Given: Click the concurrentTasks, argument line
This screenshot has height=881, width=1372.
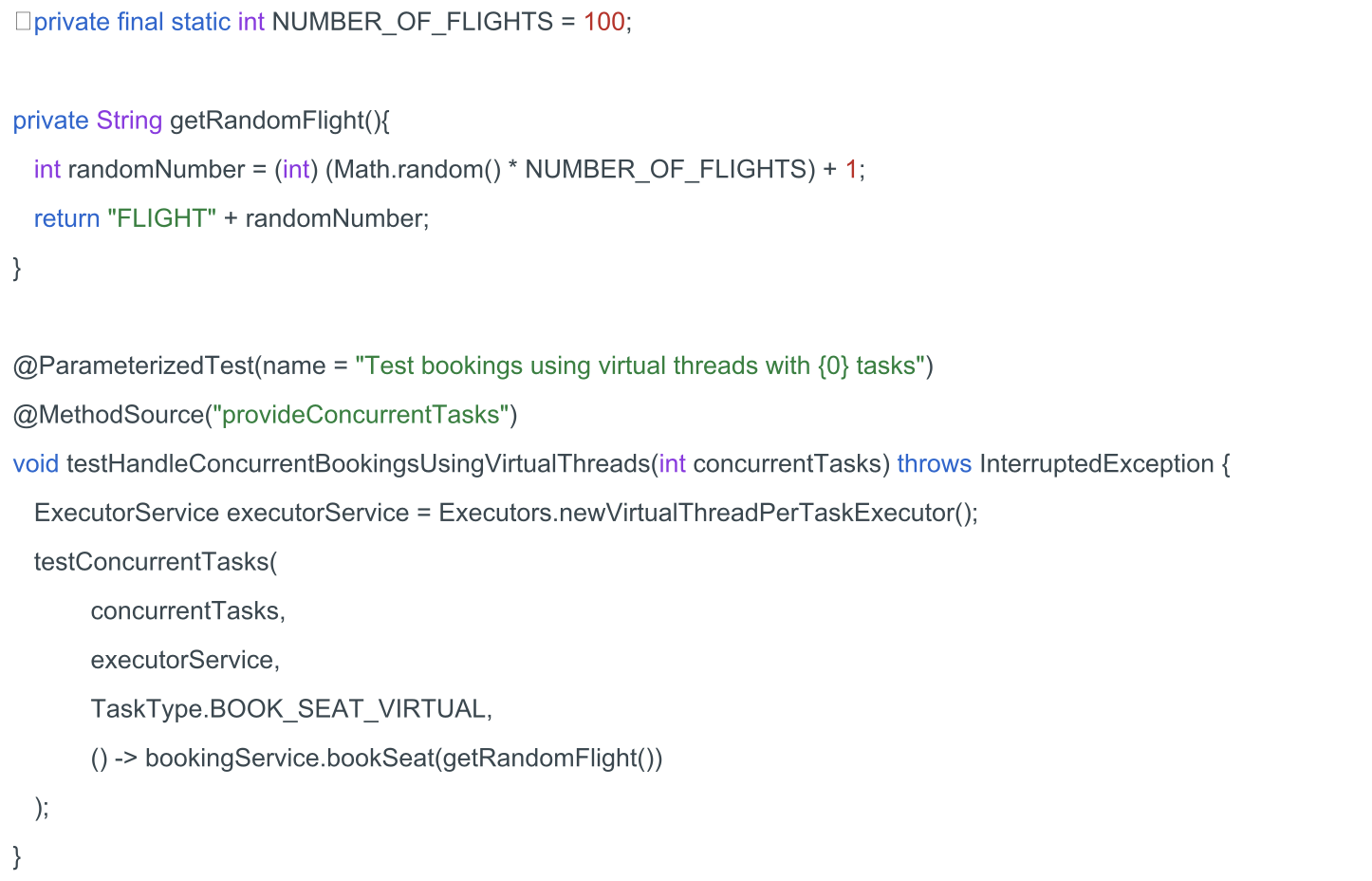Looking at the screenshot, I should [x=188, y=610].
